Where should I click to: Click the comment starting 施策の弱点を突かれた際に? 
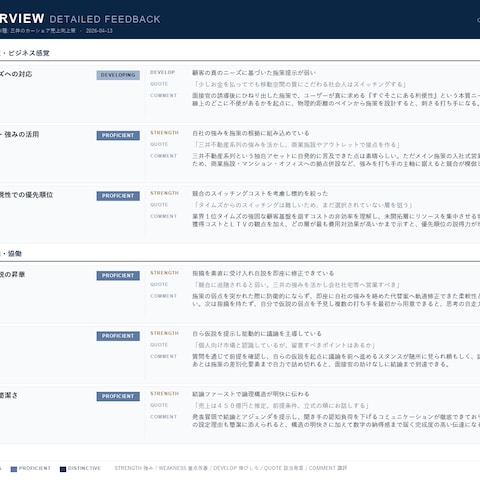pos(336,300)
